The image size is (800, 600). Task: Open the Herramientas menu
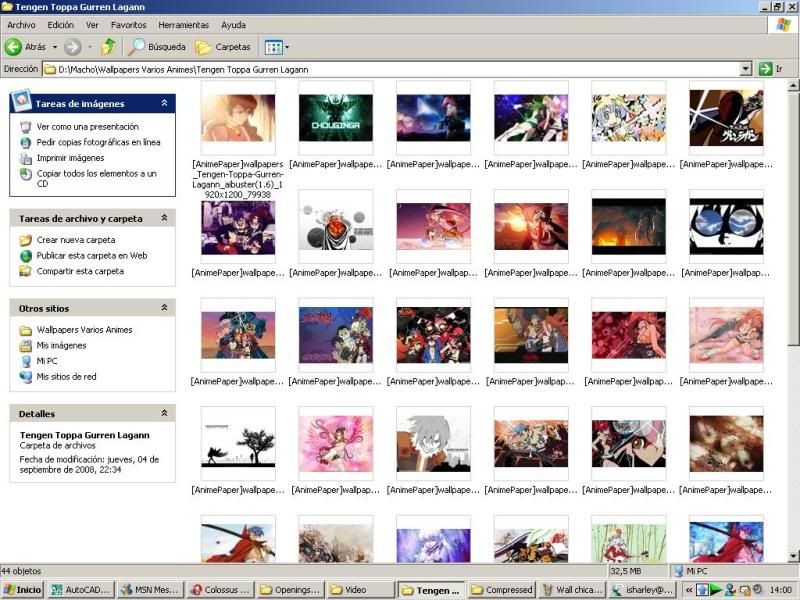pos(184,25)
